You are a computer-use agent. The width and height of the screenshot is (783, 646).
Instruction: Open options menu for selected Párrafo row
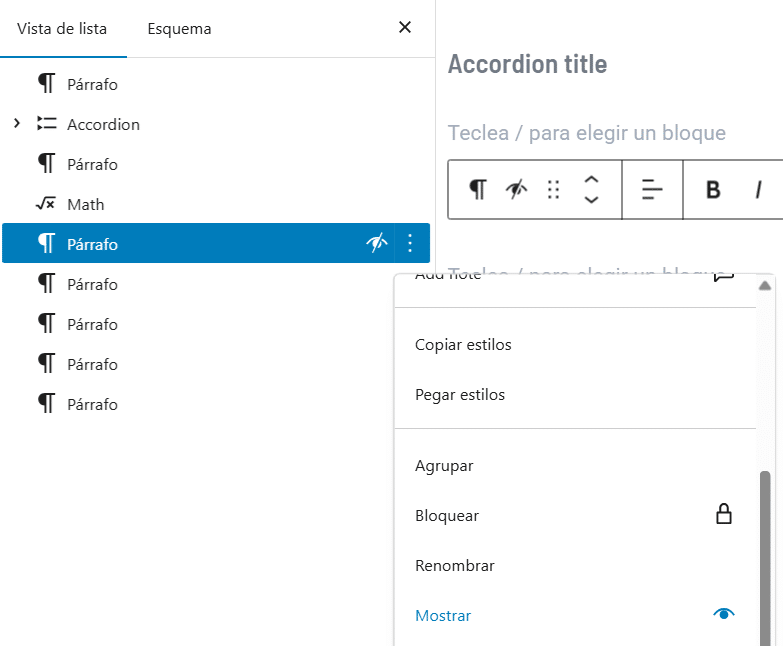pos(409,243)
